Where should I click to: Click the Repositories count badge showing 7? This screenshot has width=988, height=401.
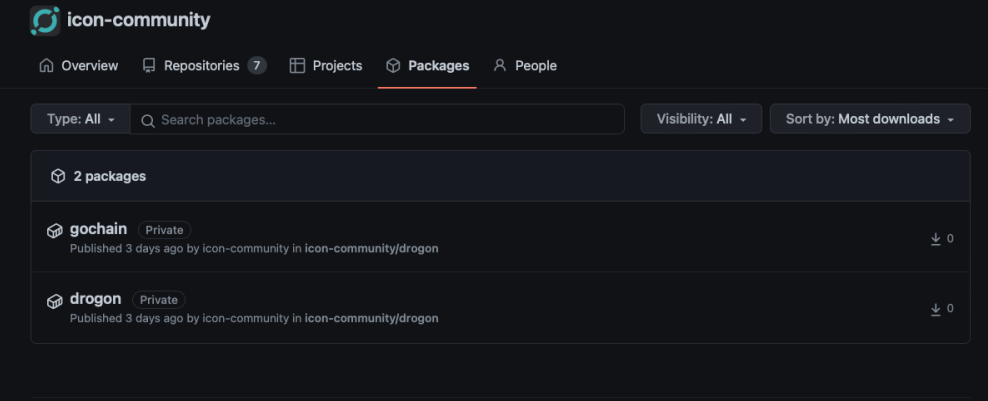click(257, 66)
